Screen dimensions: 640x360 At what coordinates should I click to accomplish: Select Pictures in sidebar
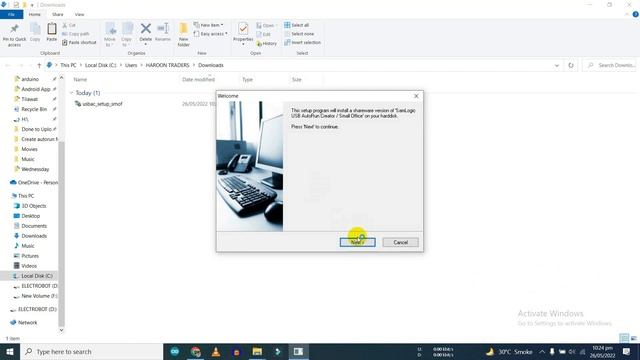coord(30,256)
